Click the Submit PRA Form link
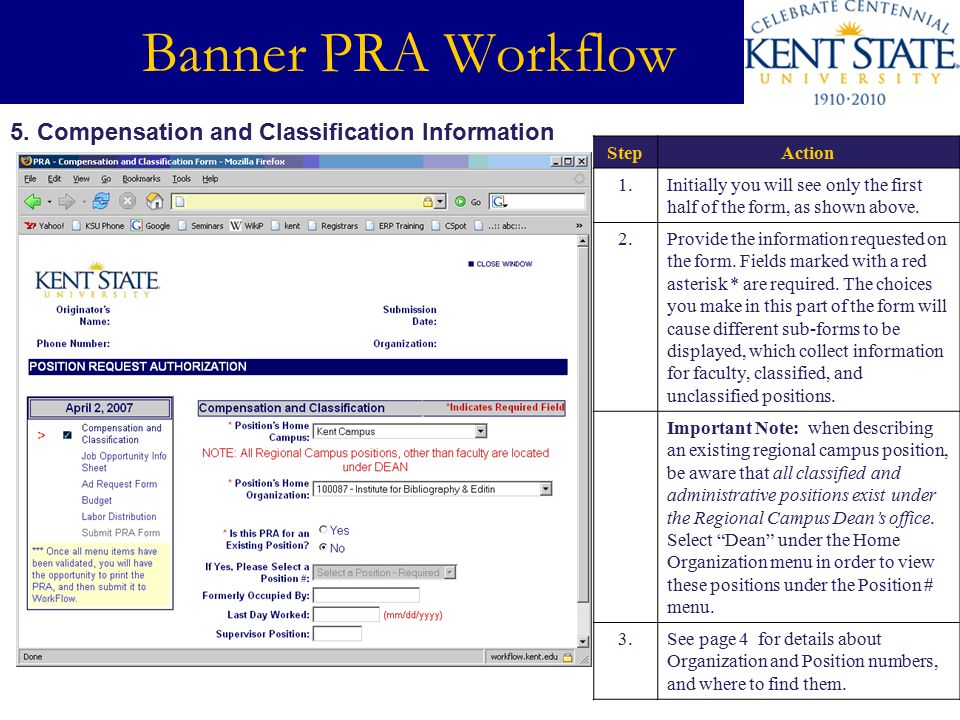 [121, 533]
